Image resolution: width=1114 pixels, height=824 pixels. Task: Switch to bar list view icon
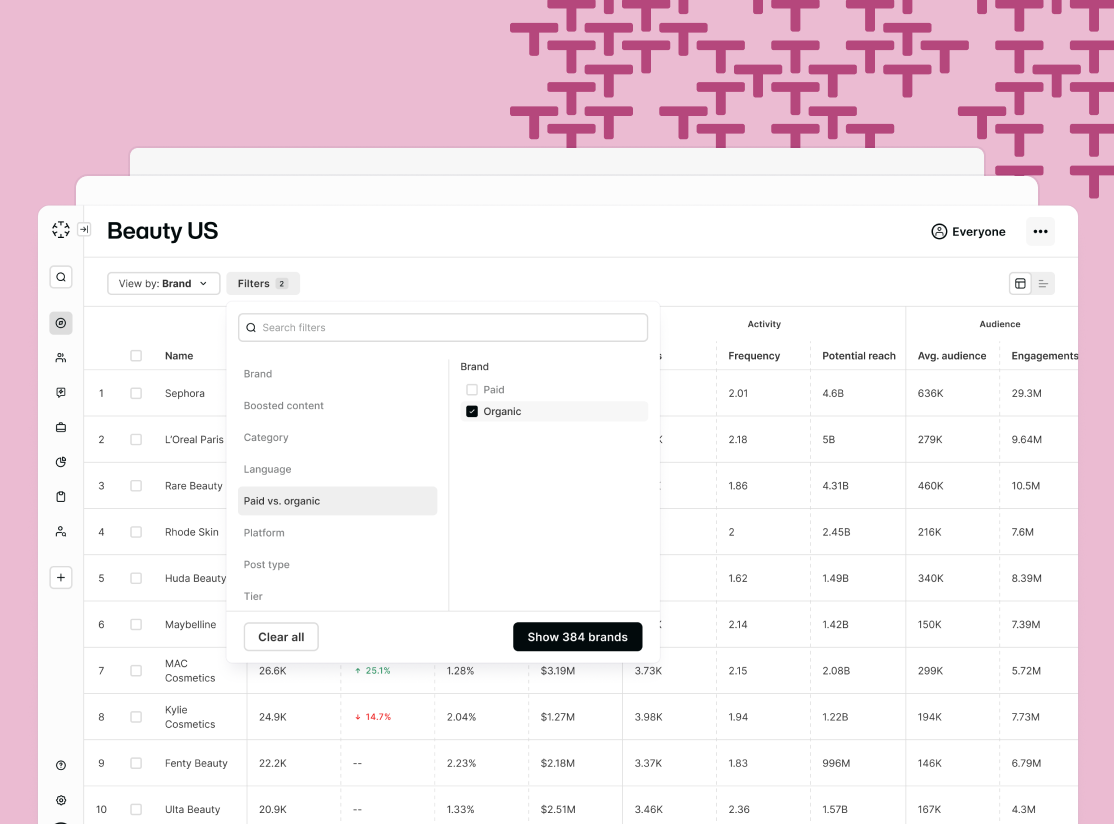pyautogui.click(x=1043, y=283)
